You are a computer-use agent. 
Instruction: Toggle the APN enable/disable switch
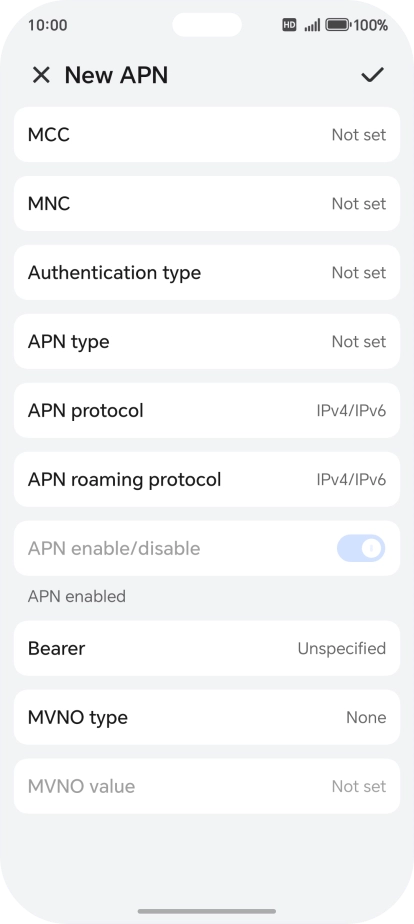361,548
